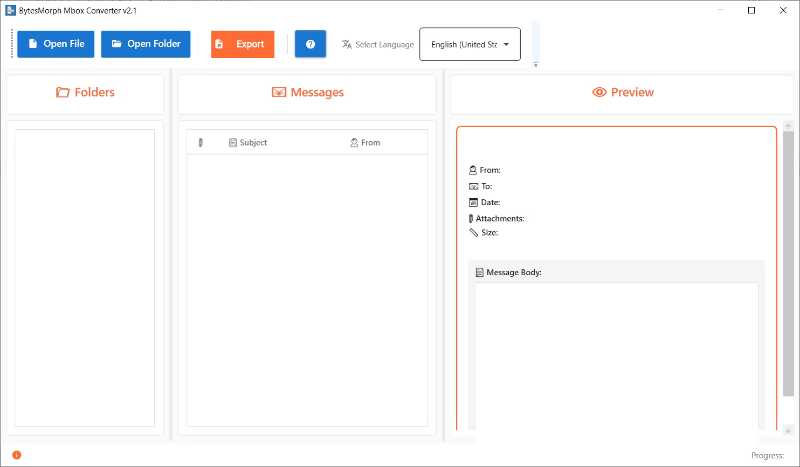800x467 pixels.
Task: Click the toolbar overflow arrow
Action: [535, 65]
